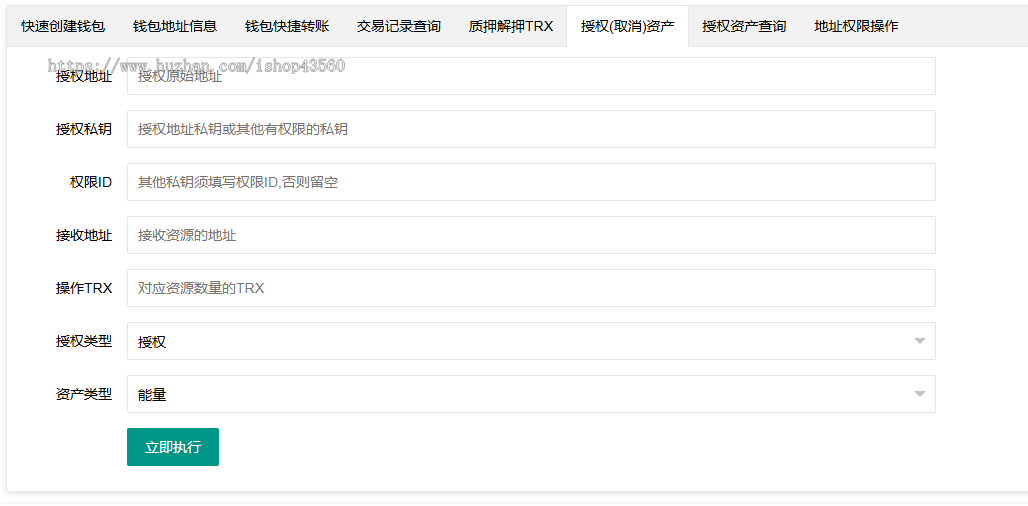Click the 权限ID label text
The image size is (1028, 506).
click(90, 182)
